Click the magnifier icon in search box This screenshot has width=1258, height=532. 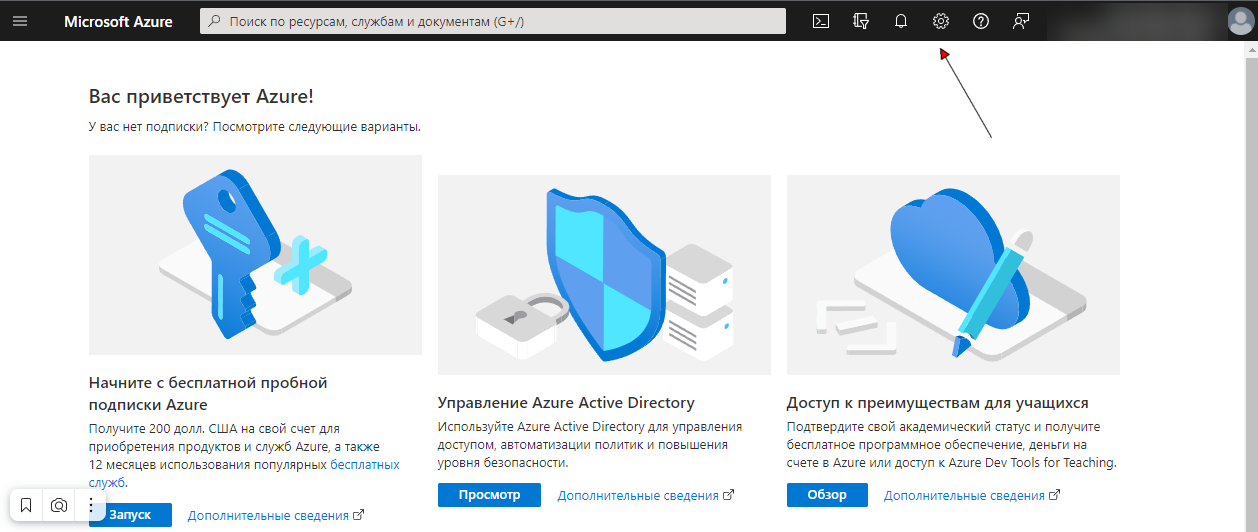coord(214,21)
